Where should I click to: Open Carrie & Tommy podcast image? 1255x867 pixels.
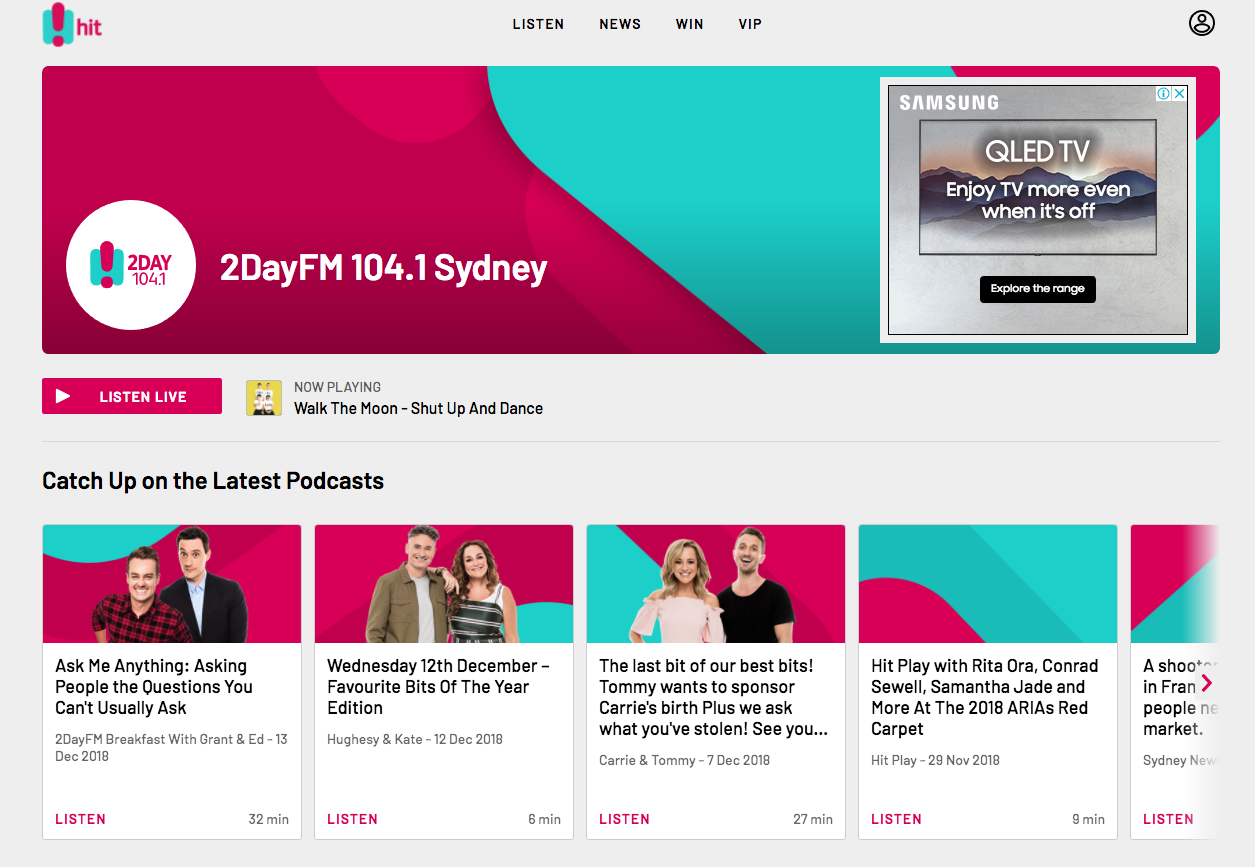pos(716,584)
